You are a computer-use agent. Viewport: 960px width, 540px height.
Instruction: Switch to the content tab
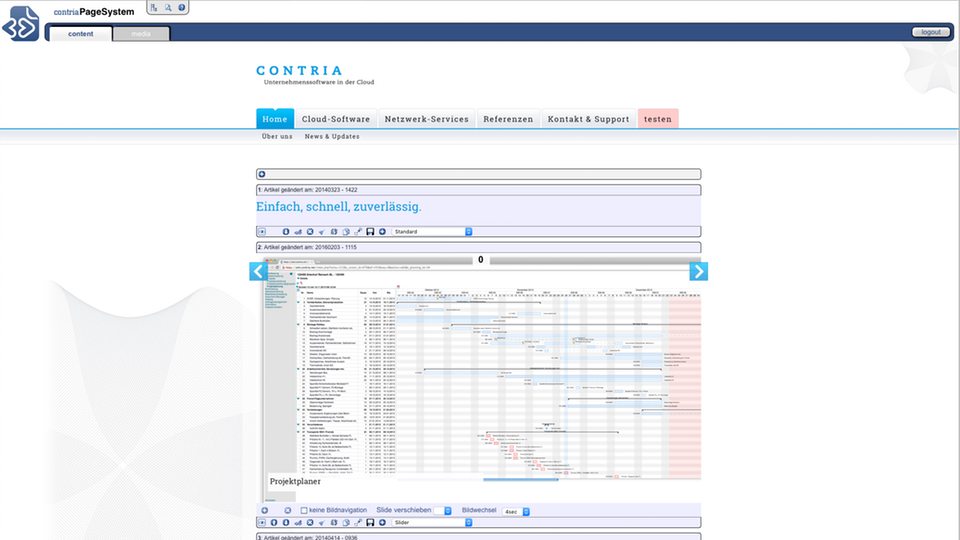point(81,34)
